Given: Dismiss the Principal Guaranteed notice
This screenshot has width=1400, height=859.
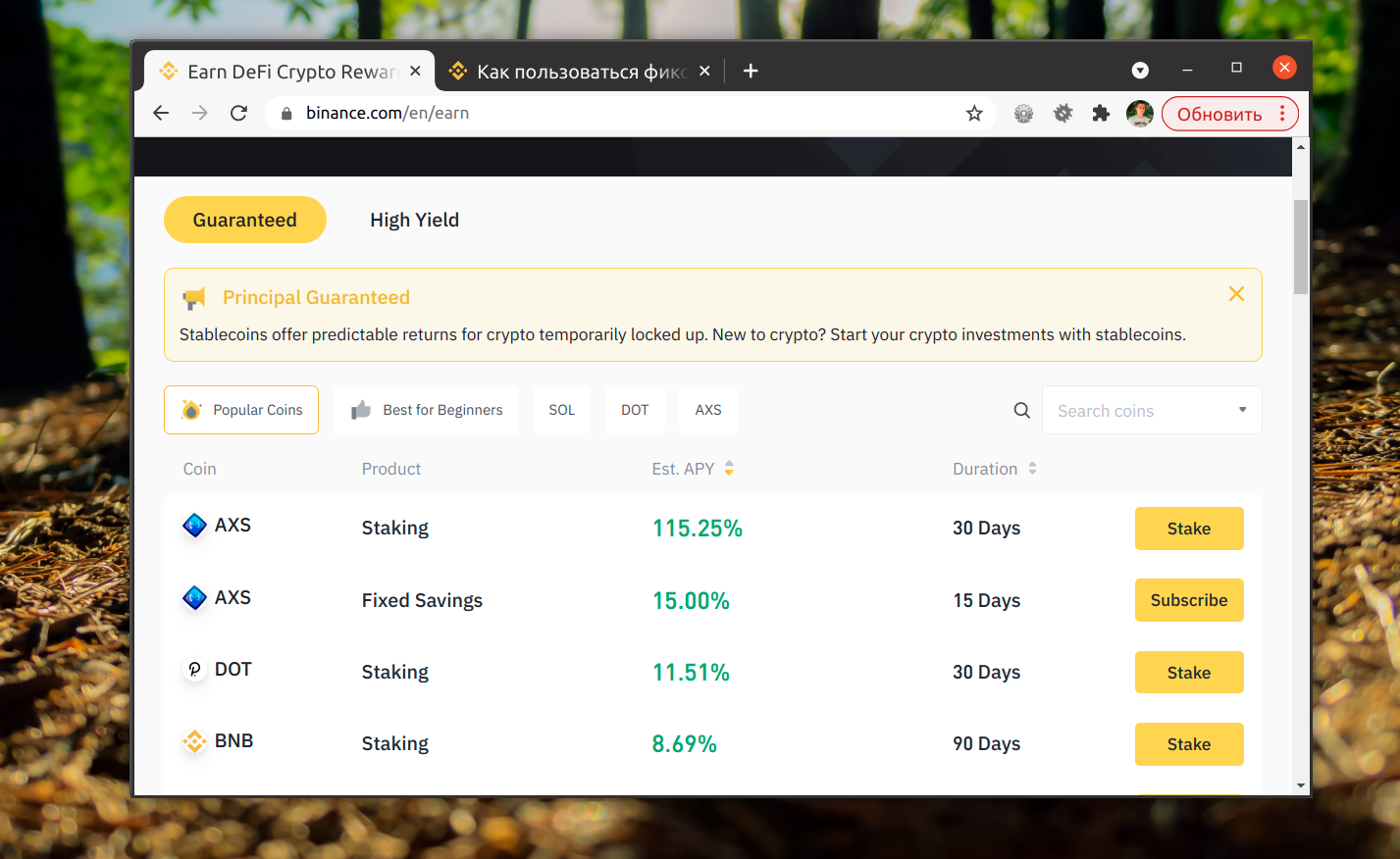Looking at the screenshot, I should click(1236, 293).
